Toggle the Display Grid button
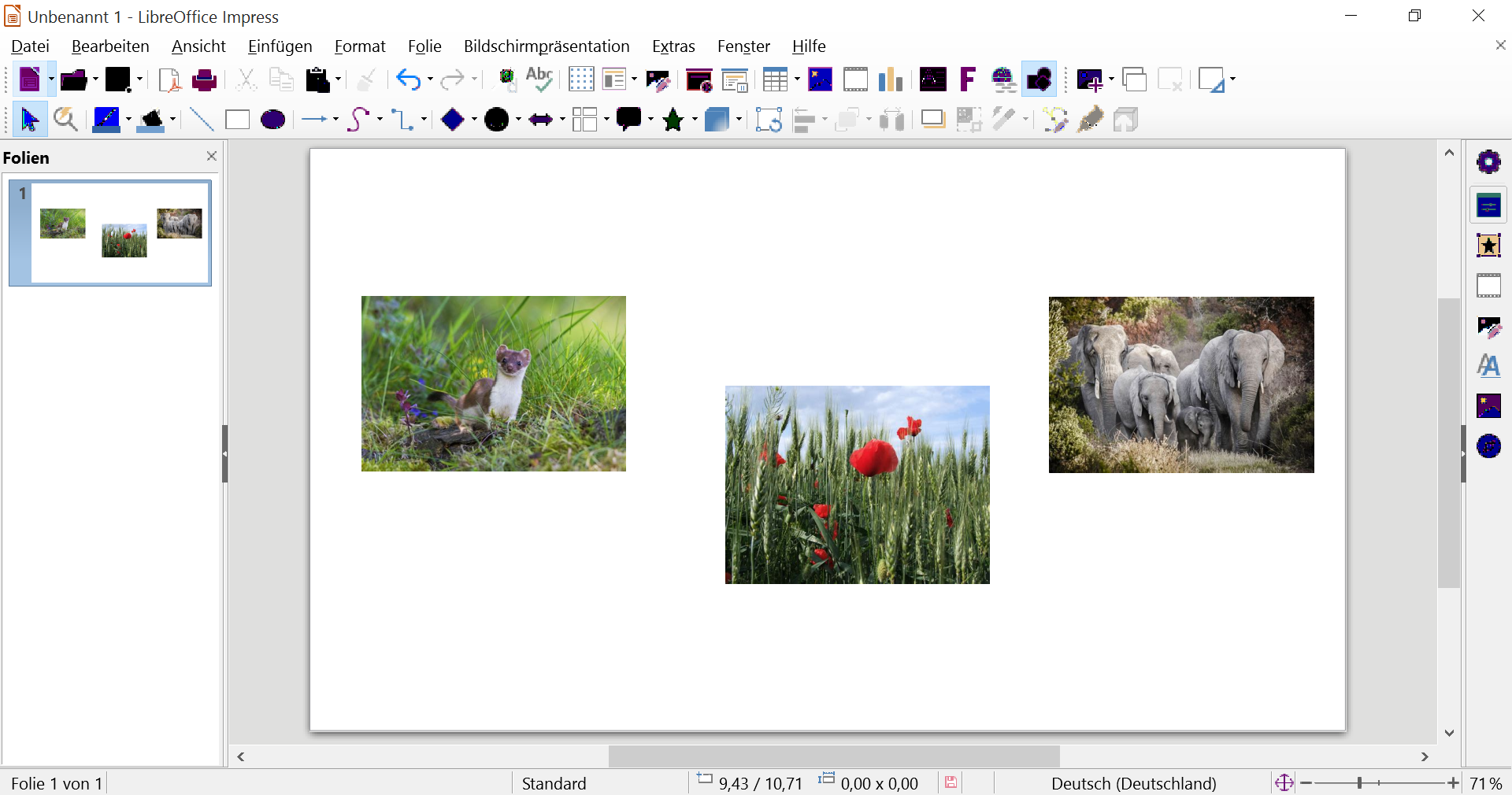 581,79
